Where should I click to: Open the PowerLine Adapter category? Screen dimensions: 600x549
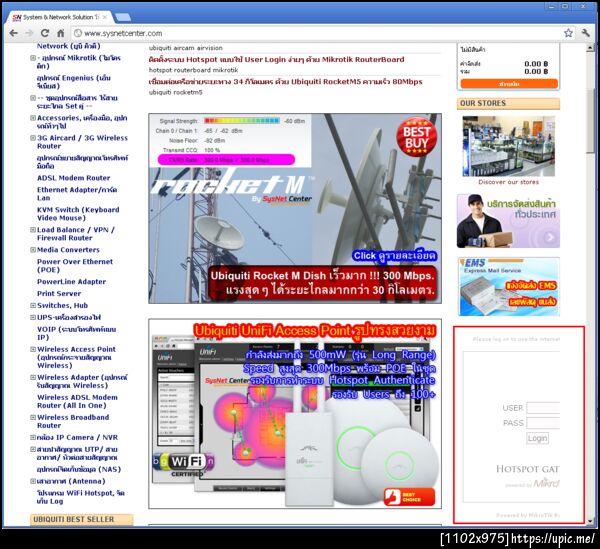coord(71,282)
